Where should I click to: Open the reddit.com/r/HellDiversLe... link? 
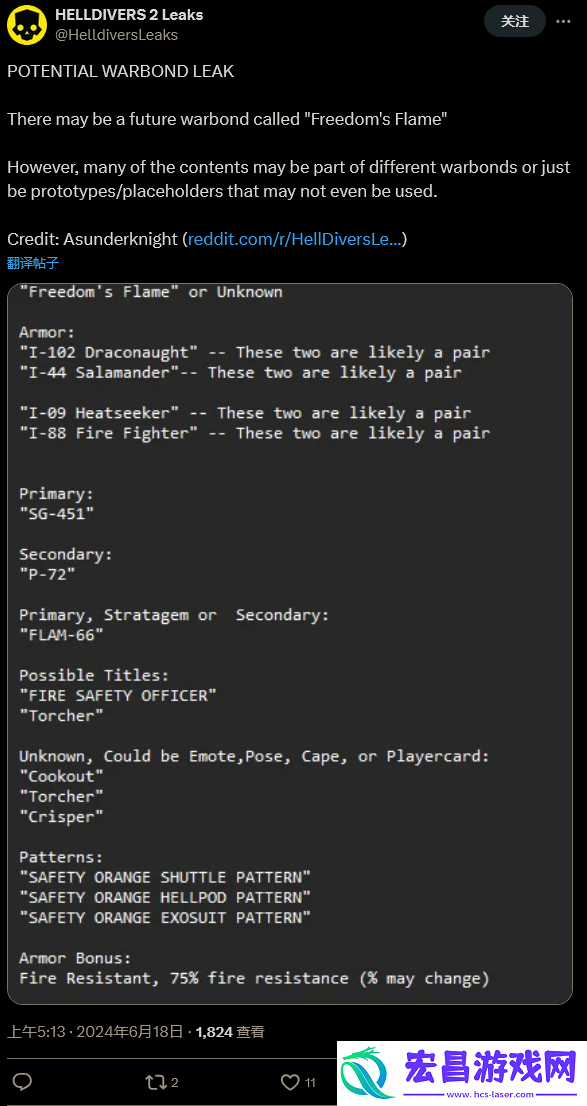pos(295,239)
